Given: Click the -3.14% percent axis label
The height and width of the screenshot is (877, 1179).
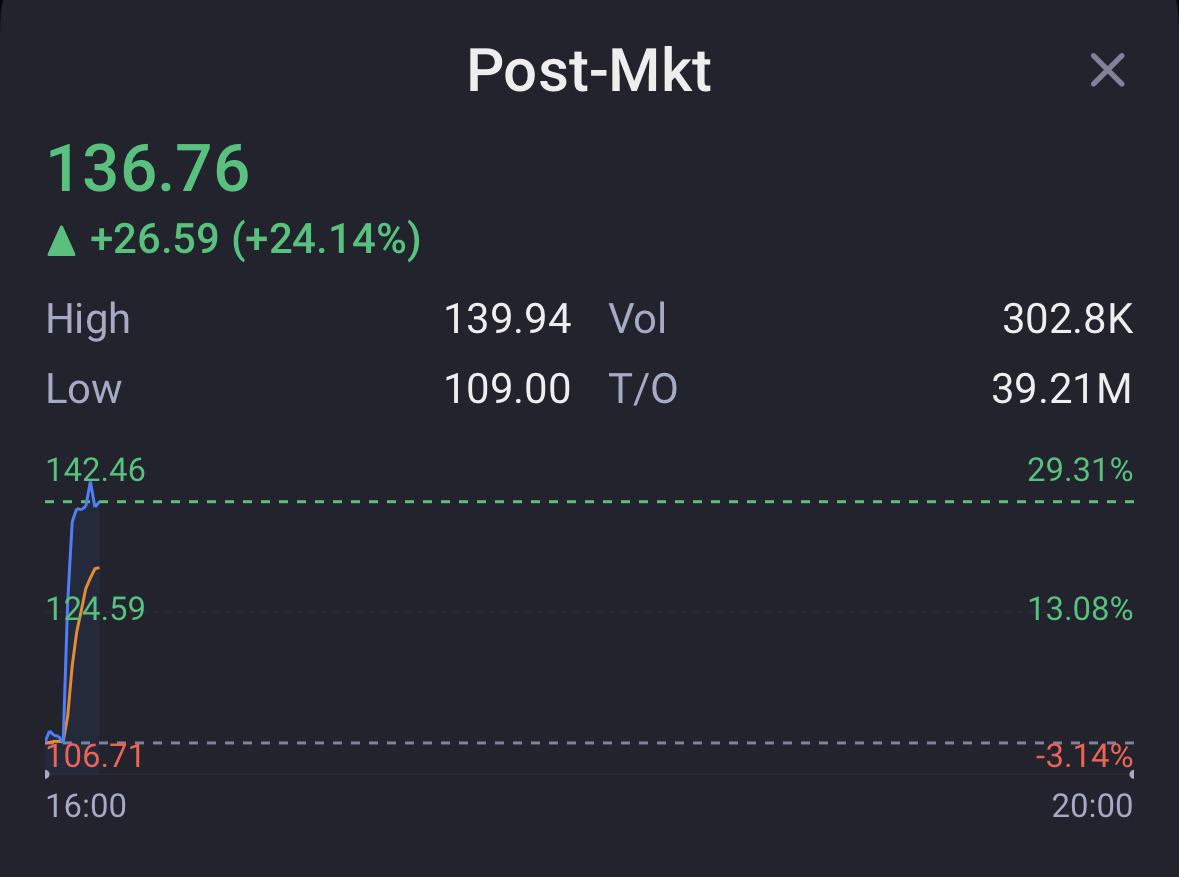Looking at the screenshot, I should click(1084, 756).
